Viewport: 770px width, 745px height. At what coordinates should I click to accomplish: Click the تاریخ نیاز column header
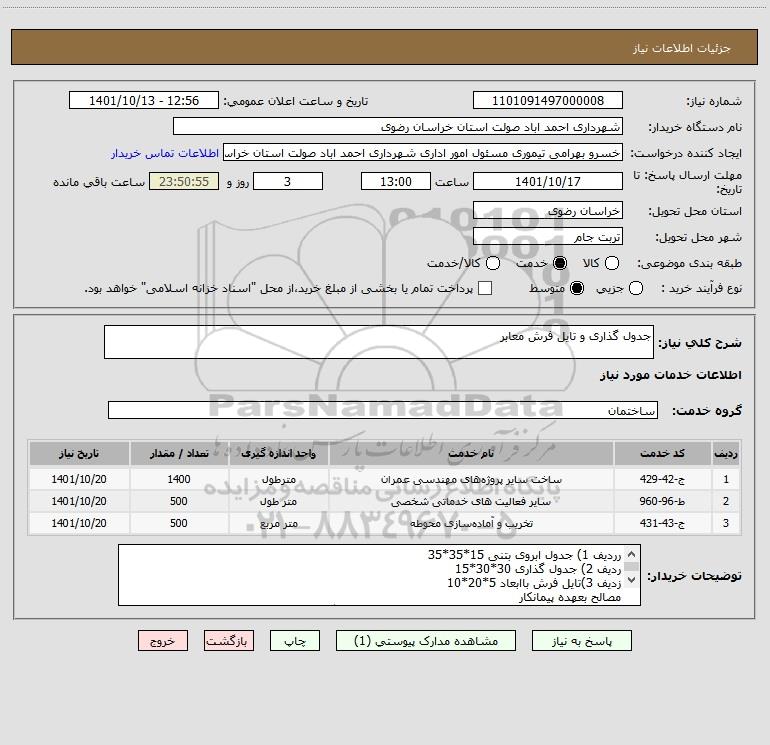click(79, 453)
